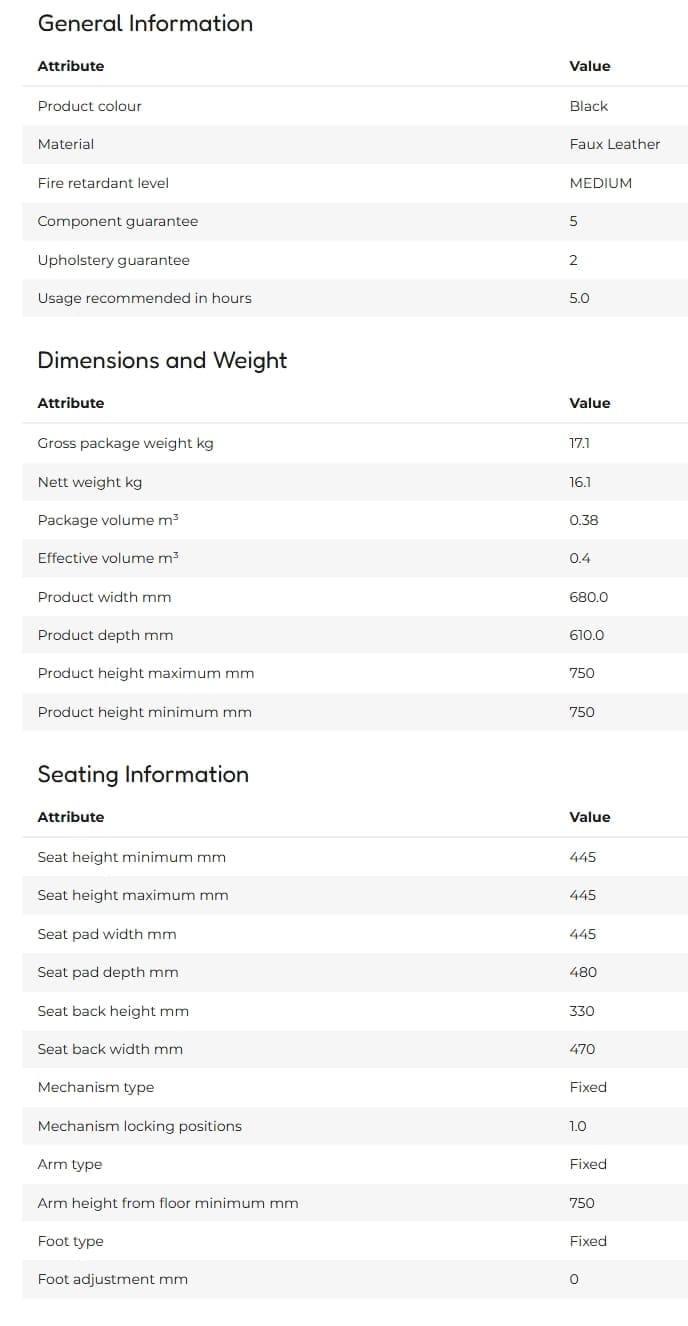Click the Product width mm value 680.0

click(x=589, y=597)
